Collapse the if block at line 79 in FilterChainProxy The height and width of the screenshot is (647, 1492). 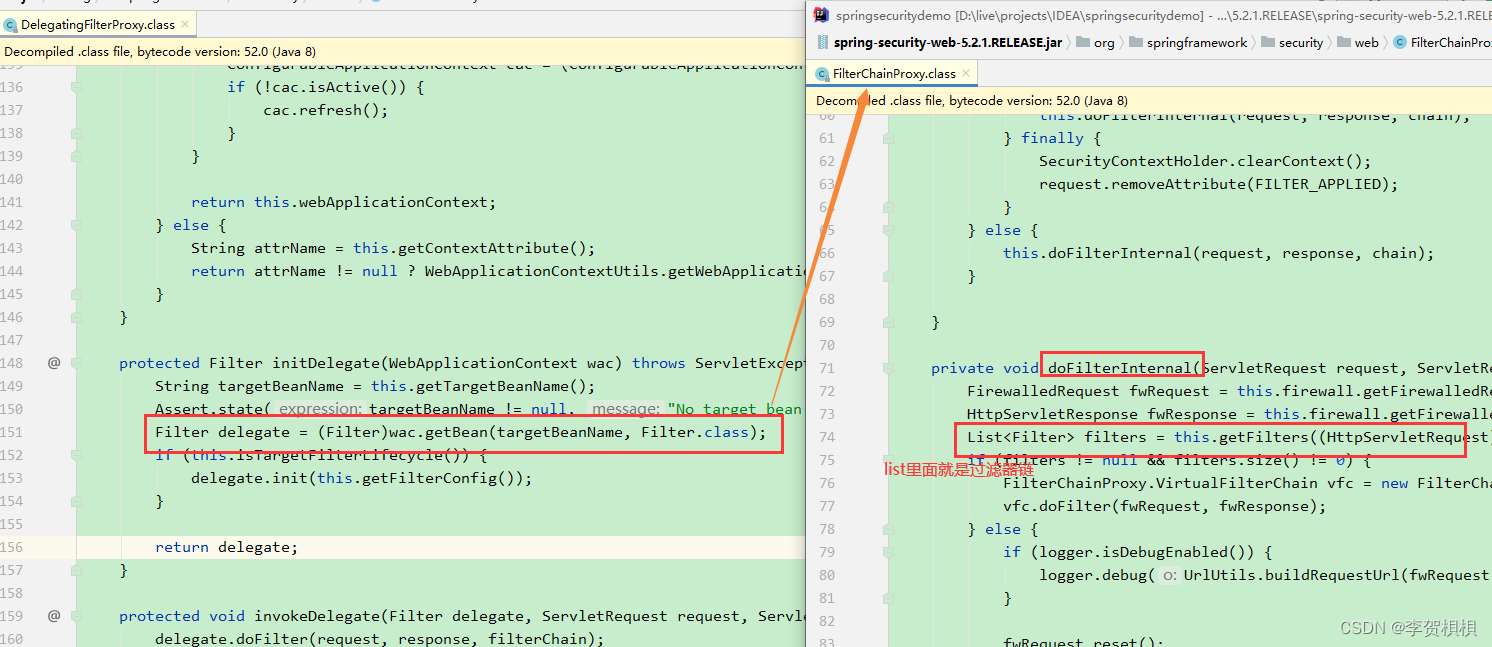pyautogui.click(x=888, y=552)
